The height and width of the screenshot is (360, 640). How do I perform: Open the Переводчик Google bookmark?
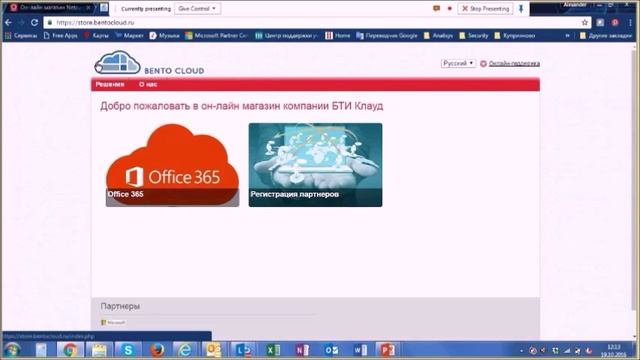pos(387,36)
